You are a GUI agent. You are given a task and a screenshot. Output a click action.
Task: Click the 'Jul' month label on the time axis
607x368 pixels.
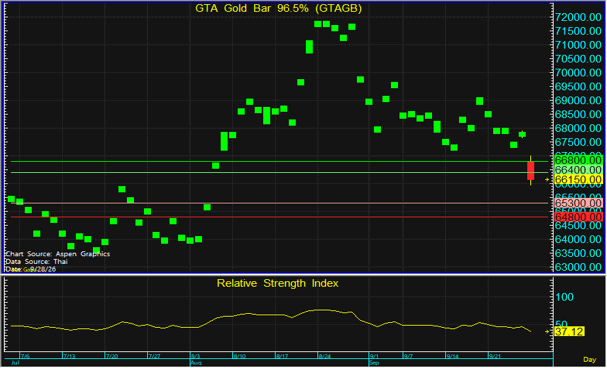point(15,363)
